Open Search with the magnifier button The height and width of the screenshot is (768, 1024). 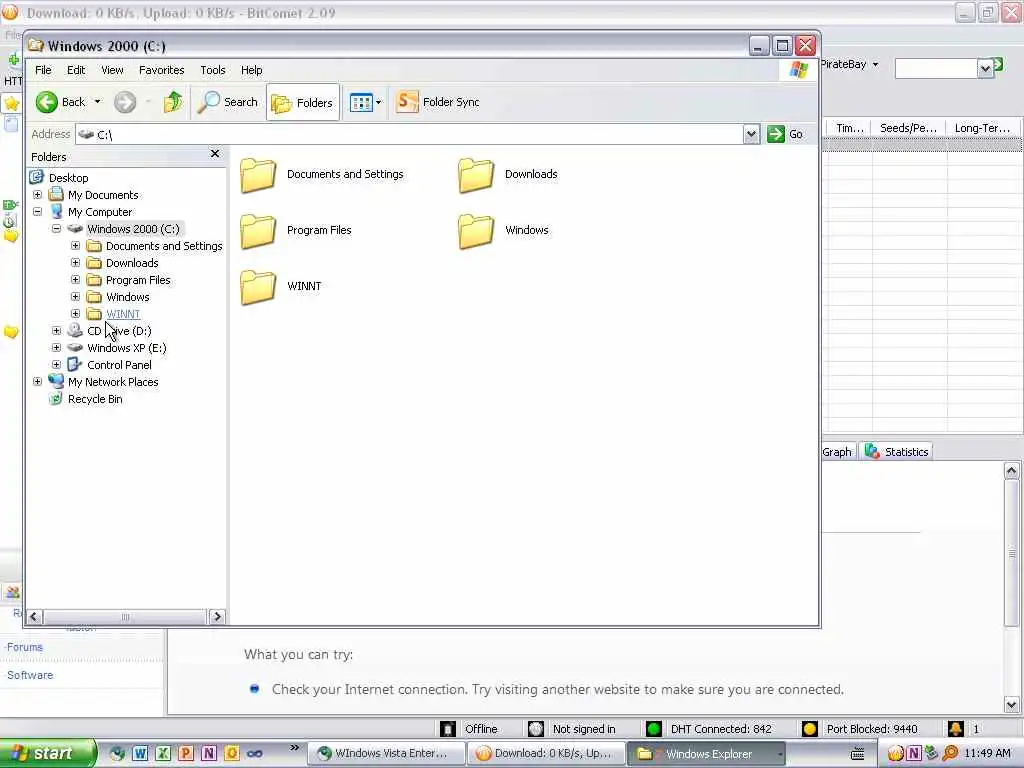point(228,102)
